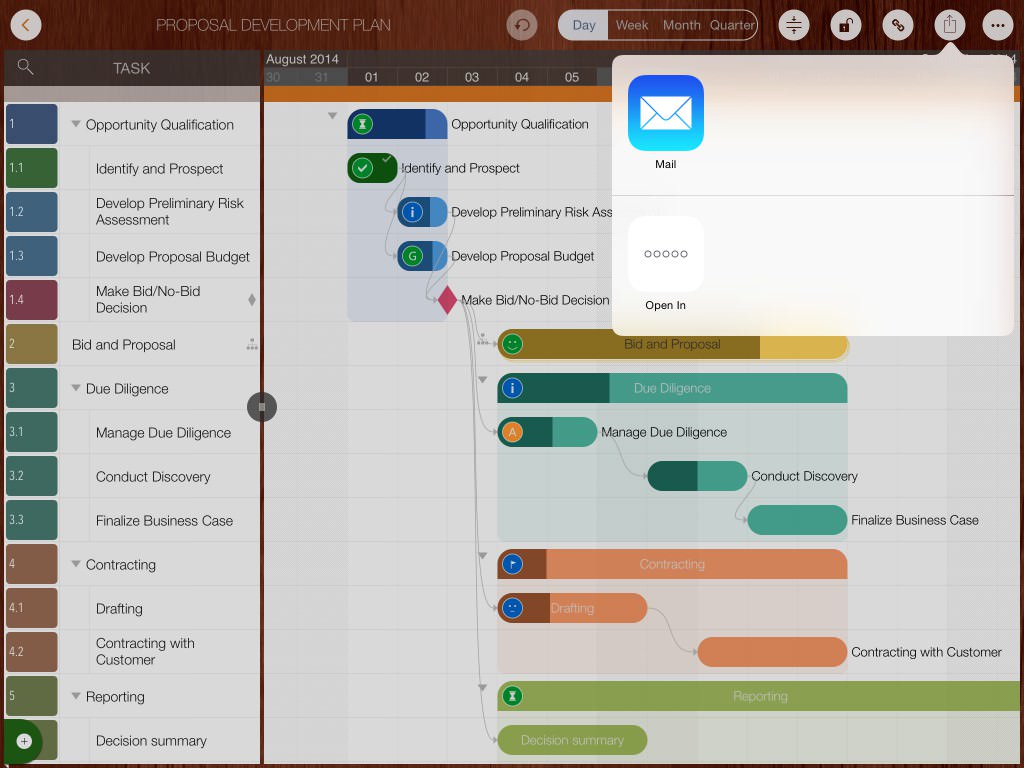This screenshot has width=1024, height=768.
Task: Collapse the Opportunity Qualification group
Action: (x=76, y=125)
